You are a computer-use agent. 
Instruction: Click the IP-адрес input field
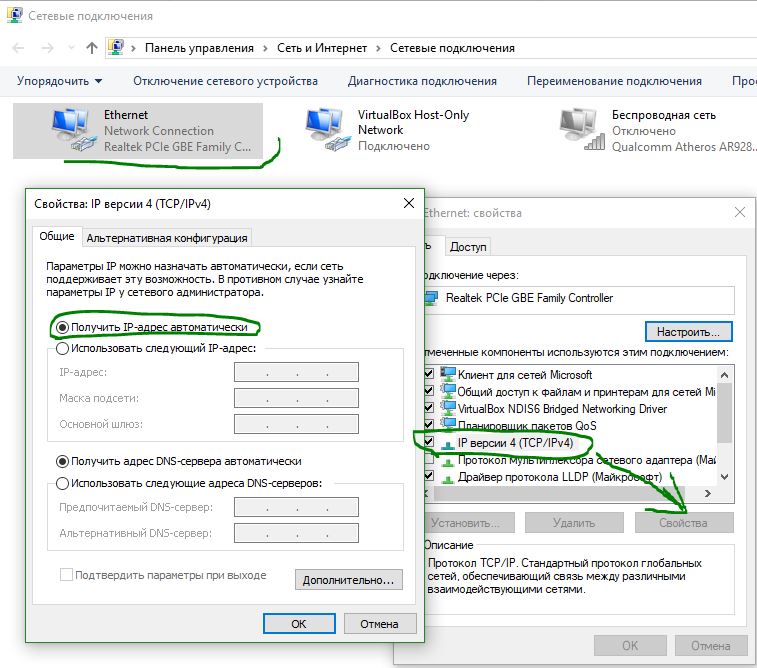click(x=296, y=372)
